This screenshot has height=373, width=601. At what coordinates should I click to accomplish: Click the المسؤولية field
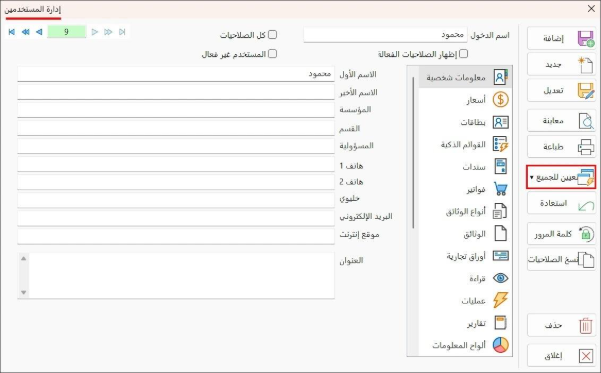tap(176, 146)
